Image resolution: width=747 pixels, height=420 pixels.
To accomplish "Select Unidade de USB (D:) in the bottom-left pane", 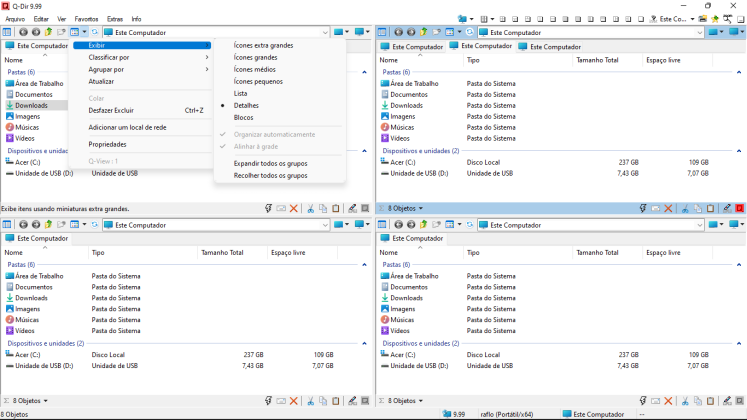I will click(x=44, y=366).
